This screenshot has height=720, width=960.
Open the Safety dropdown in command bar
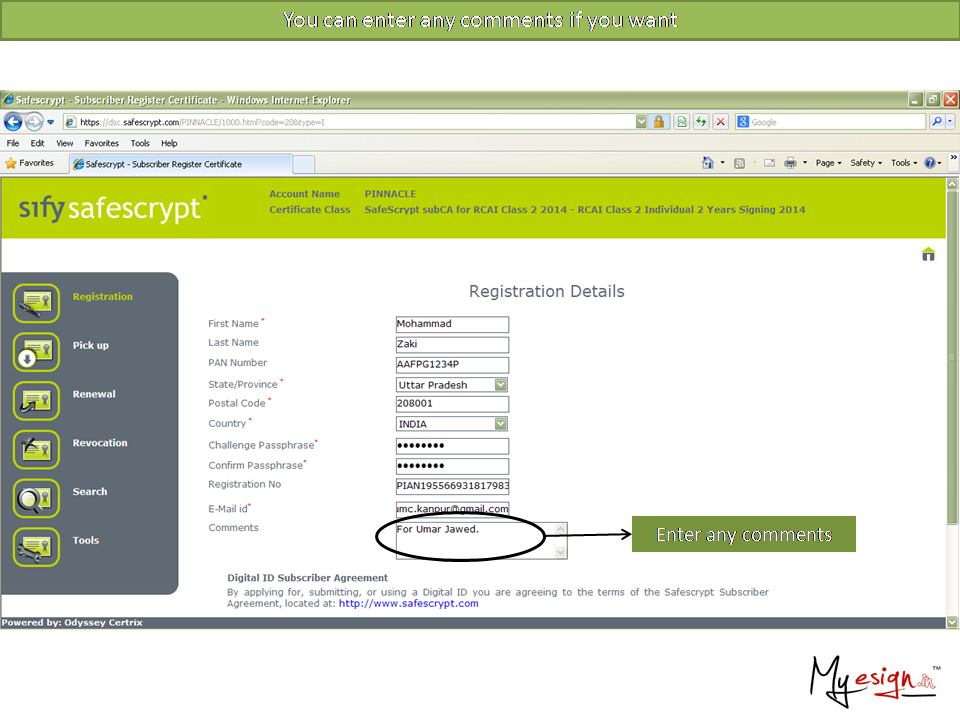click(x=866, y=163)
